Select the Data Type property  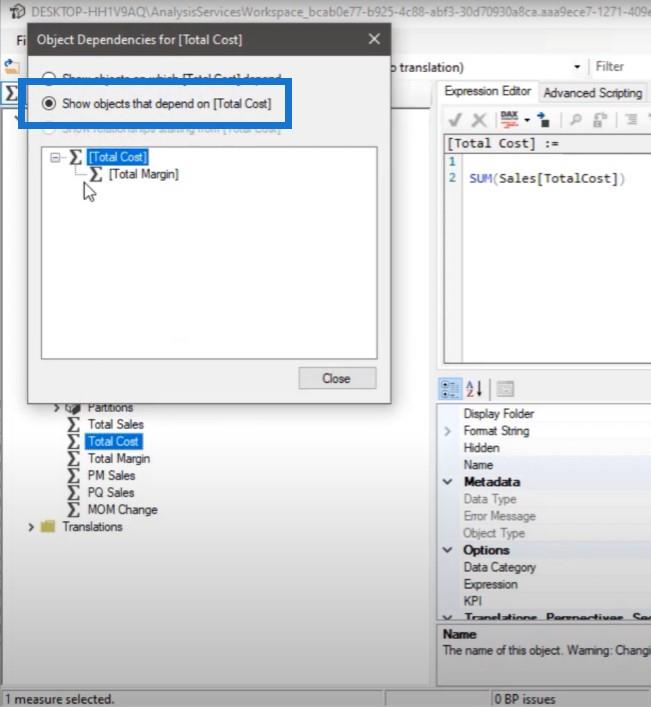490,499
